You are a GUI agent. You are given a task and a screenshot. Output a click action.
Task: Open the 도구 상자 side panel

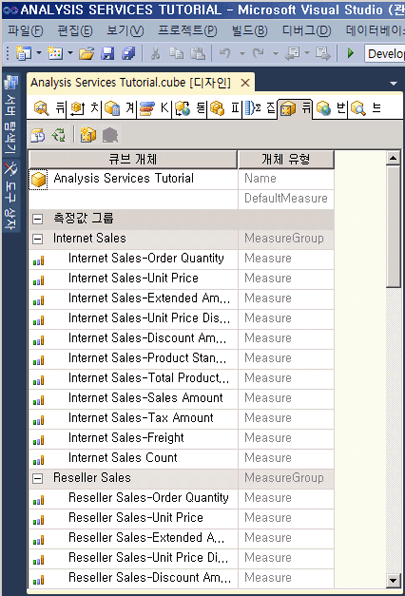(10, 196)
